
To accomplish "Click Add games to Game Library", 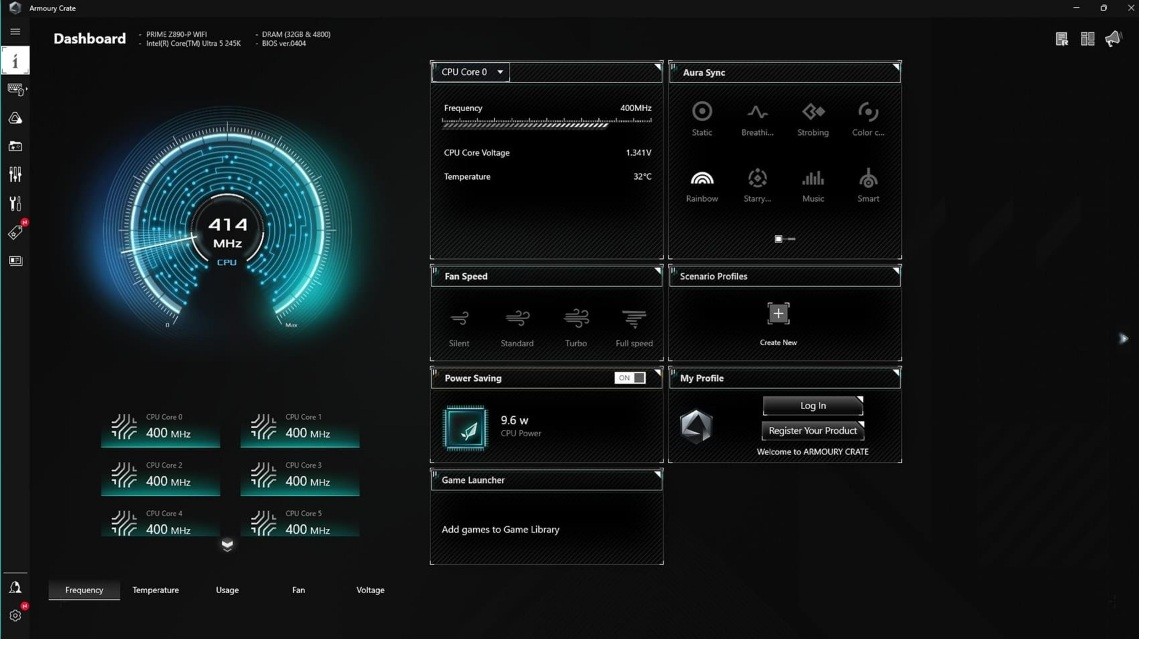I will (500, 530).
